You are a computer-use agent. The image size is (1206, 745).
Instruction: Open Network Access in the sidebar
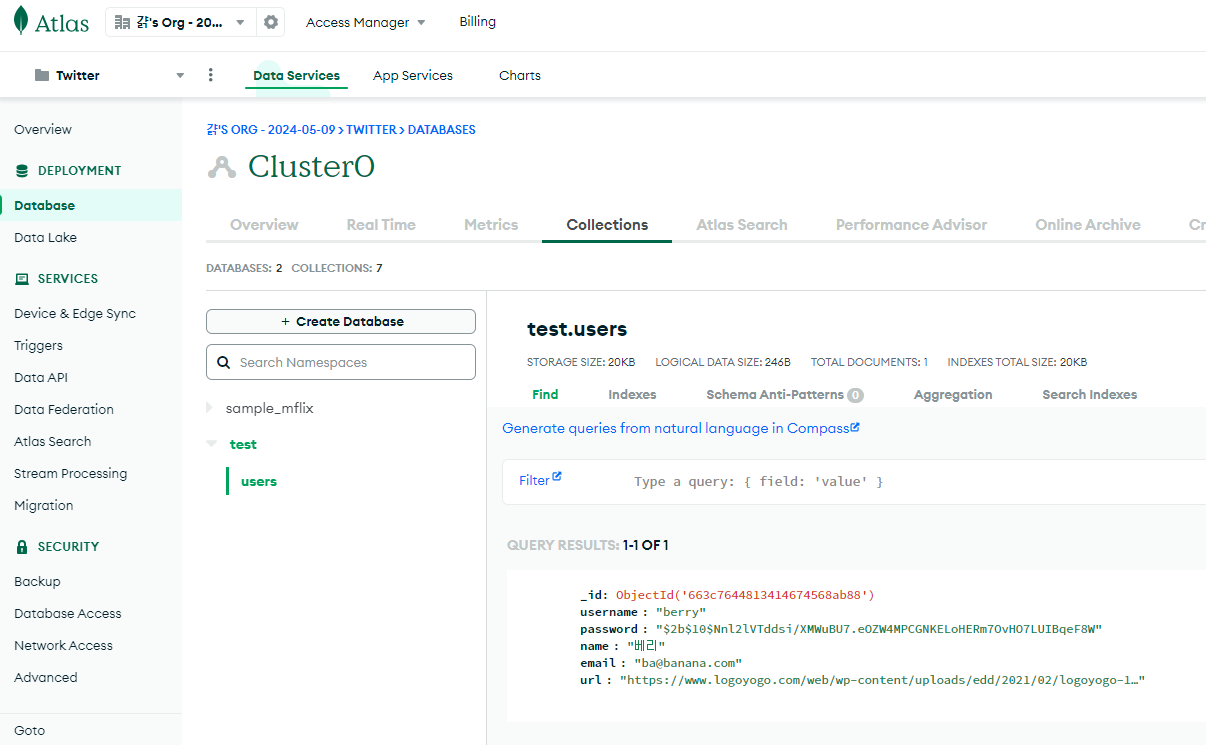point(63,646)
